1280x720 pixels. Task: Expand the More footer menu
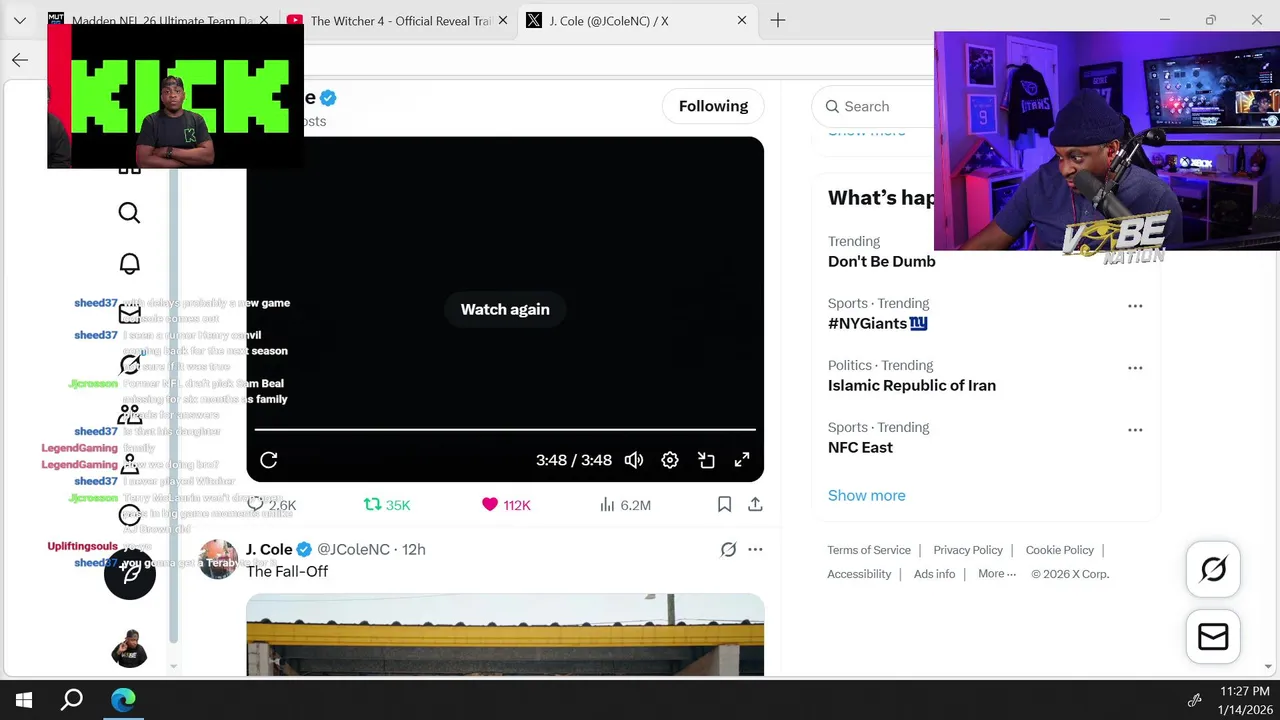click(x=997, y=574)
